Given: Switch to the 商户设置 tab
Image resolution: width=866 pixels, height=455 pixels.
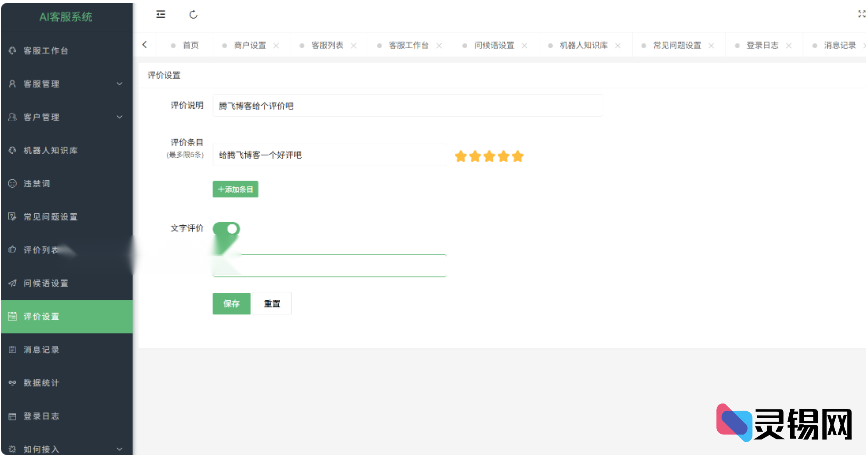Looking at the screenshot, I should pos(250,45).
